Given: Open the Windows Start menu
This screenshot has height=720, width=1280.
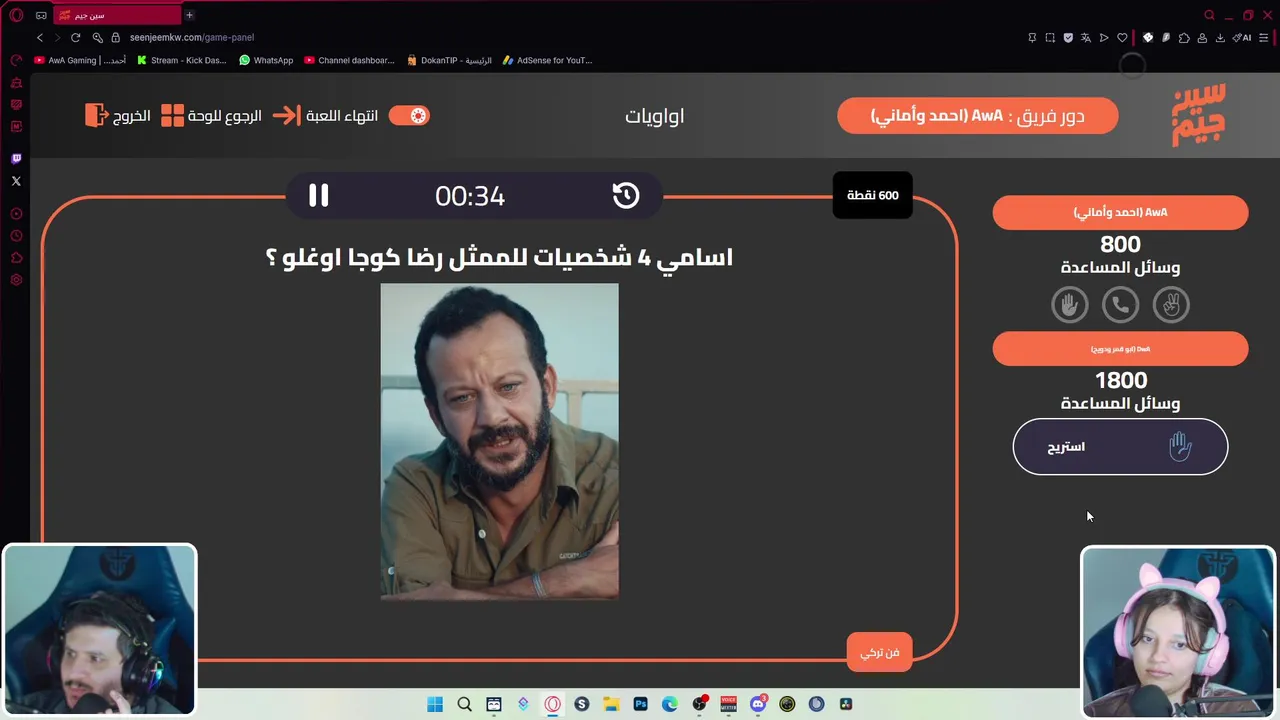Looking at the screenshot, I should [x=435, y=704].
